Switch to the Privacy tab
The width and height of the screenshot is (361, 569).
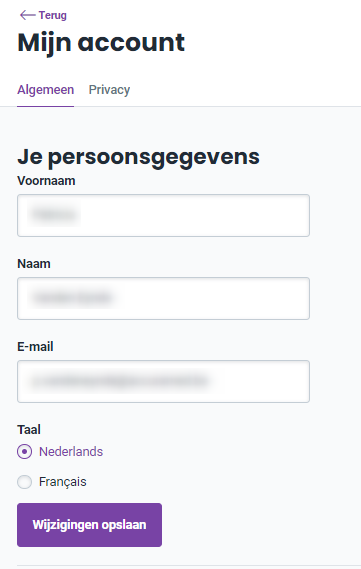(109, 90)
